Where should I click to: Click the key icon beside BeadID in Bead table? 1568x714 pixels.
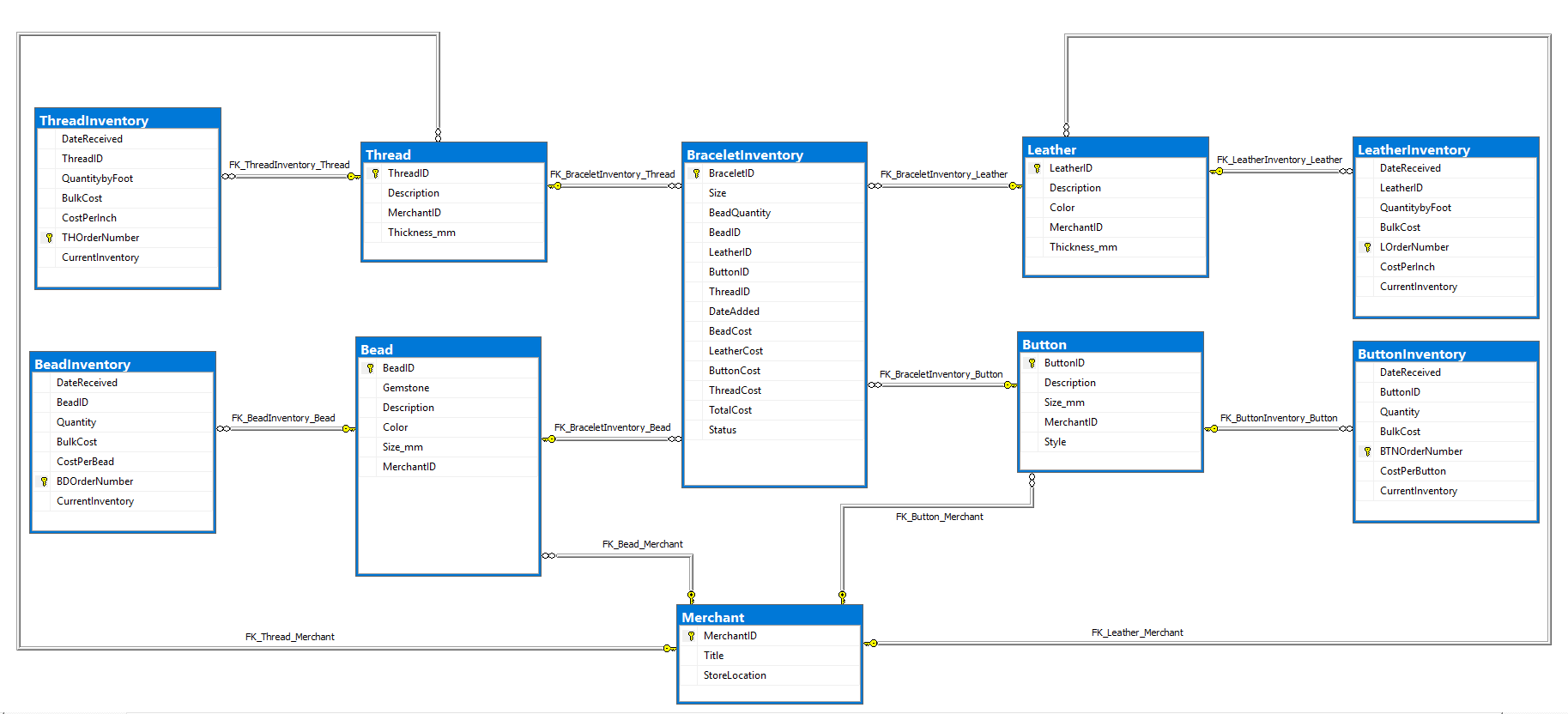370,368
